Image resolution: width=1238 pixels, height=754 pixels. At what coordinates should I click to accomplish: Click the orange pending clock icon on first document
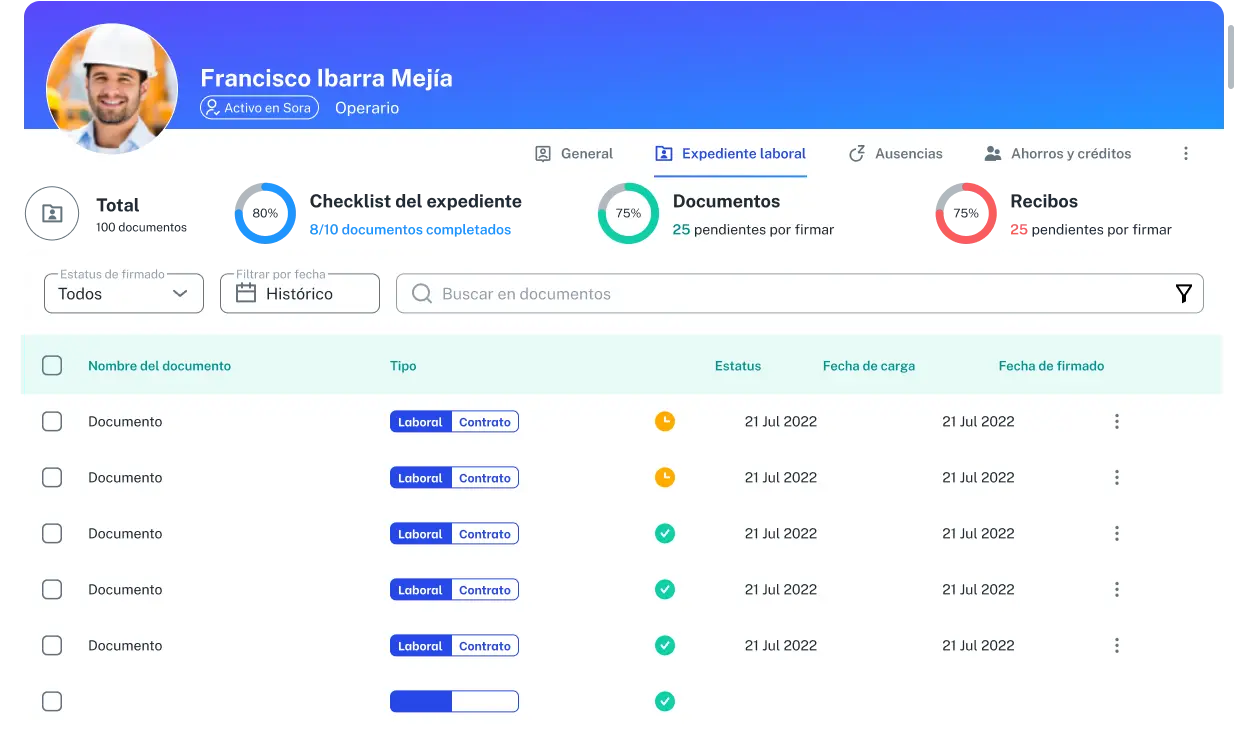tap(665, 421)
